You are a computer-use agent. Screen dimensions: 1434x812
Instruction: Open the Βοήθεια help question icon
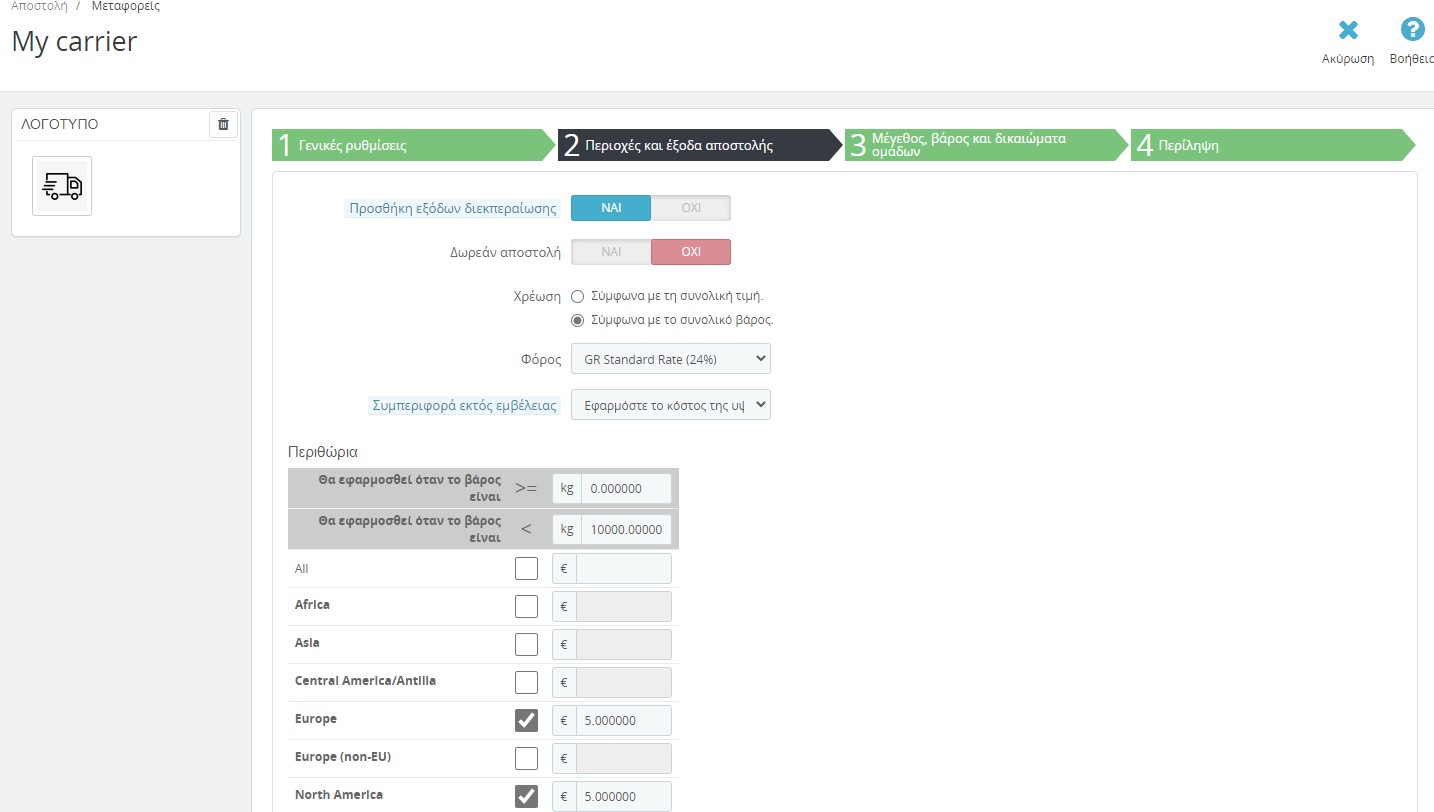point(1411,31)
